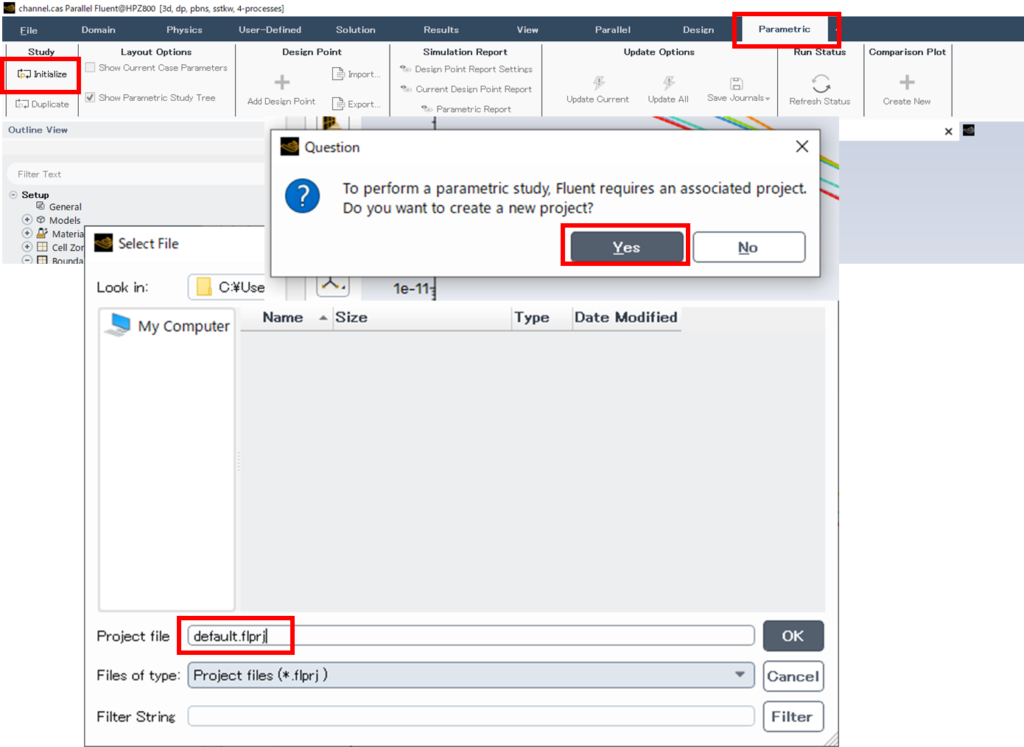1024x747 pixels.
Task: Sort file list by Date Modified column
Action: click(626, 317)
